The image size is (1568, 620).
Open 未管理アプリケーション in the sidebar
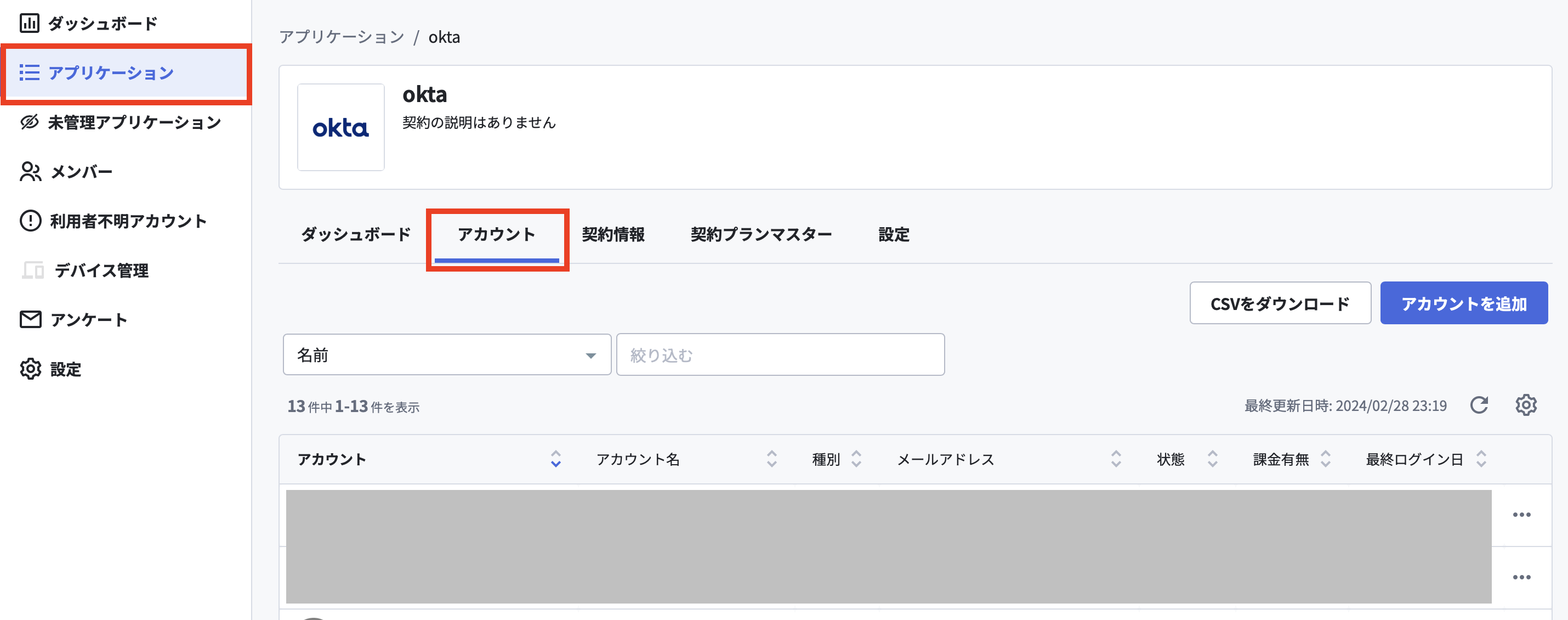pos(134,122)
